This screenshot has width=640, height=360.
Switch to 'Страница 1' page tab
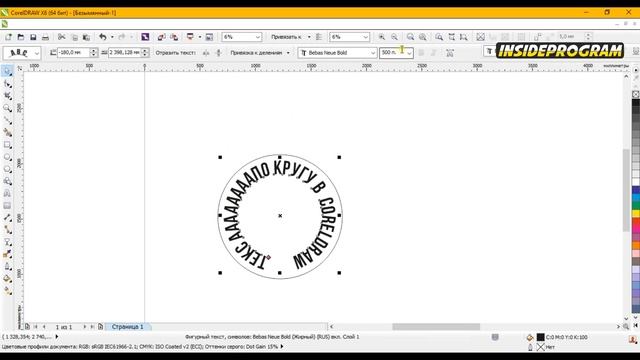[x=128, y=327]
